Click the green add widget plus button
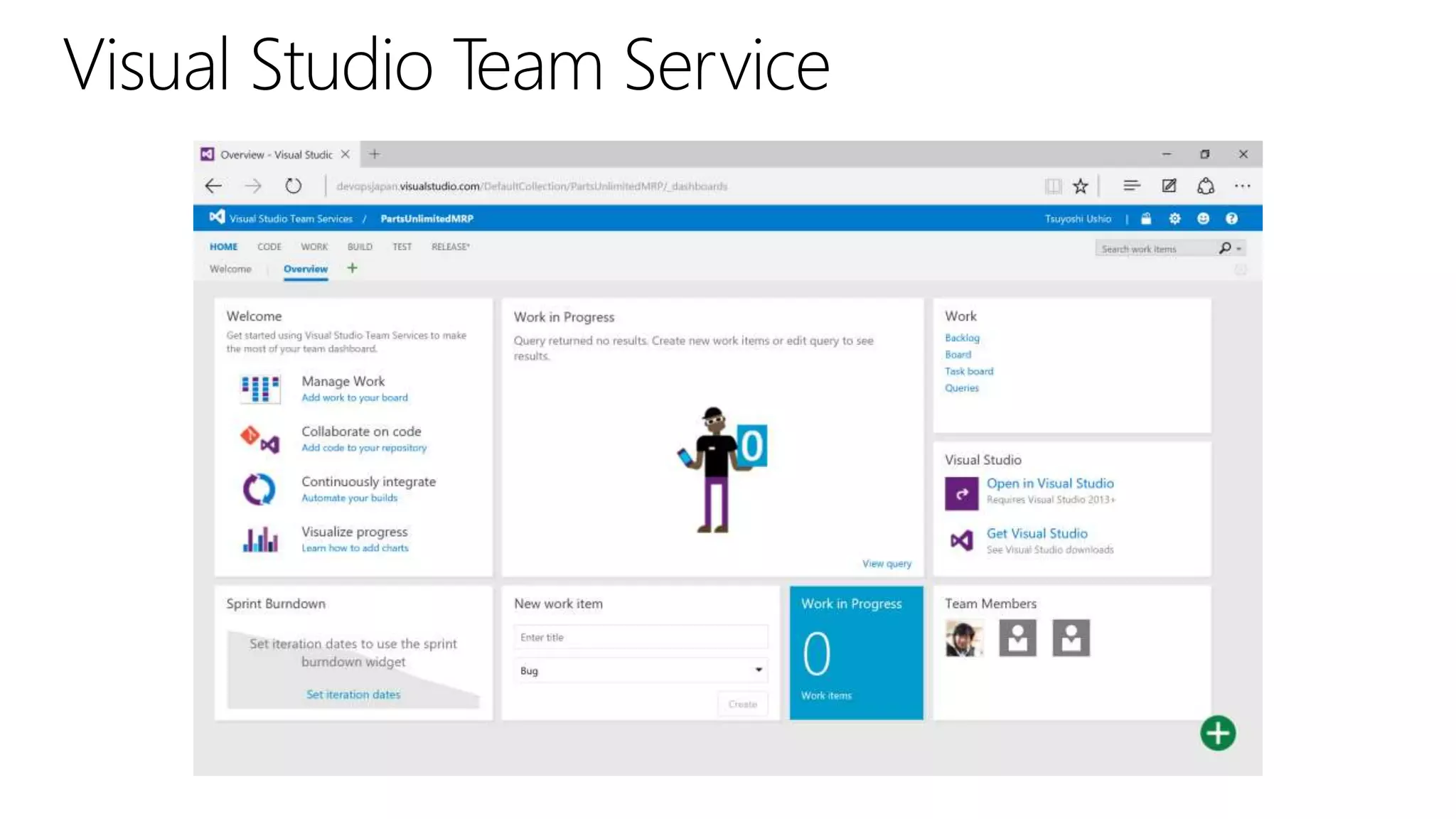 pyautogui.click(x=1218, y=733)
